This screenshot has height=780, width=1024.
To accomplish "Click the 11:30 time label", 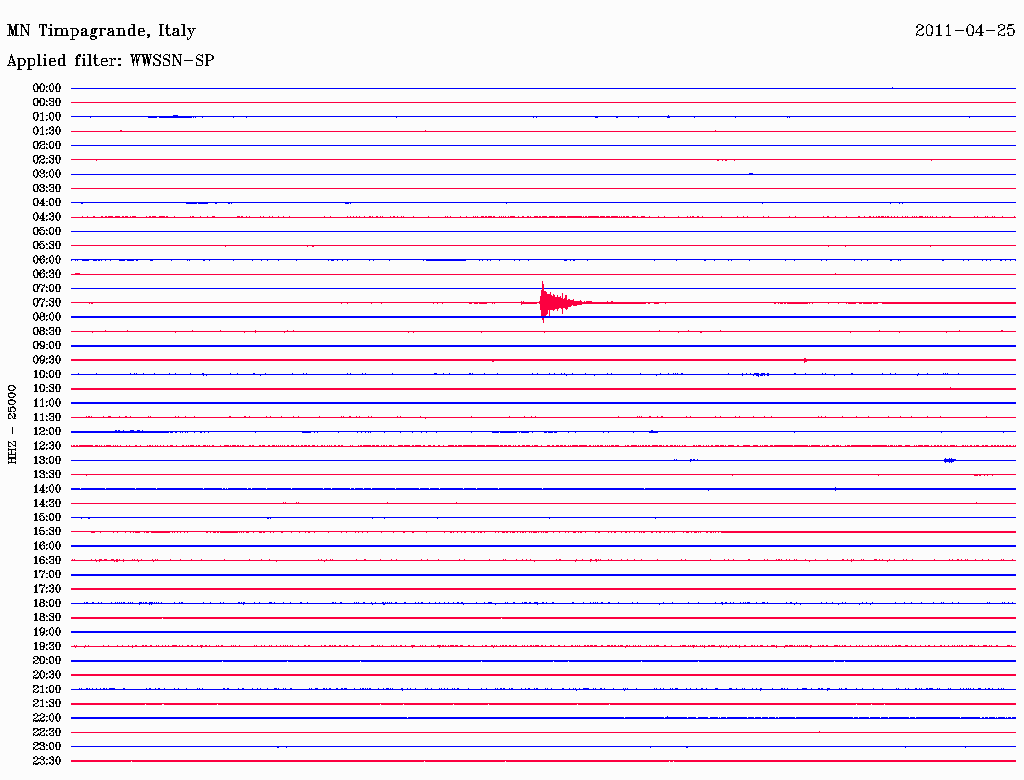I will click(x=47, y=417).
